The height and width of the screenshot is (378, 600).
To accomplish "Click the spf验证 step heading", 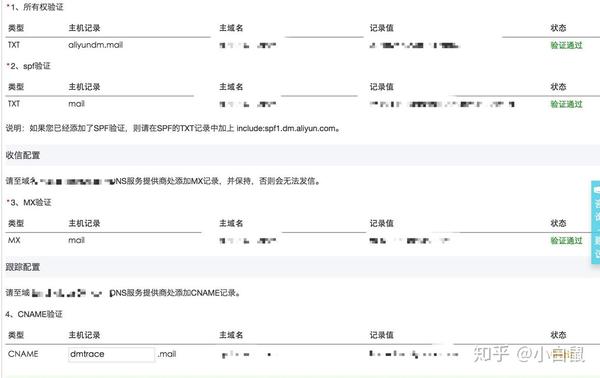I will click(x=29, y=66).
